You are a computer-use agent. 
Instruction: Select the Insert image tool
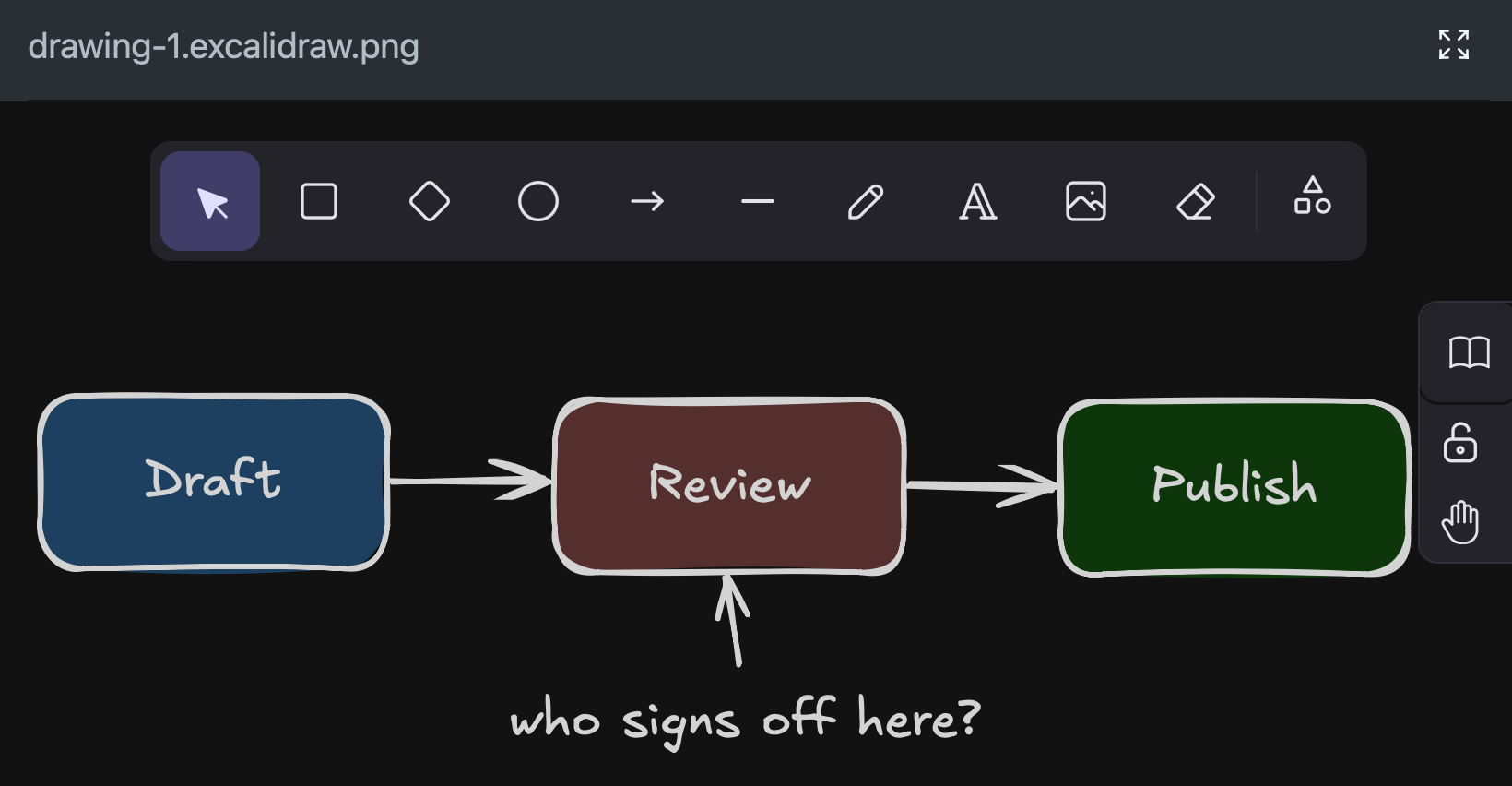point(1086,201)
